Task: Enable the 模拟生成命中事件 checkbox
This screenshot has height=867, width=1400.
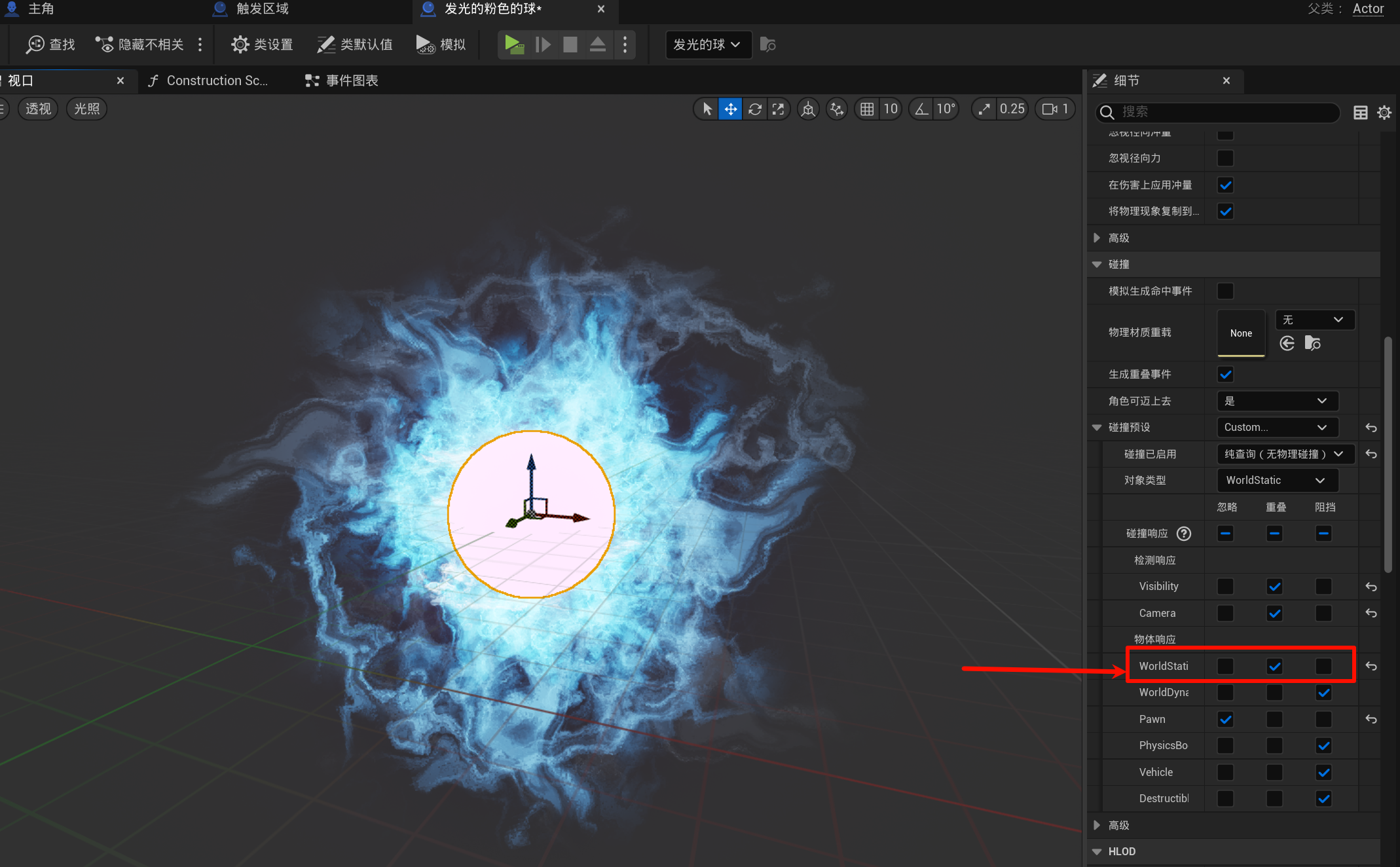Action: pyautogui.click(x=1225, y=291)
